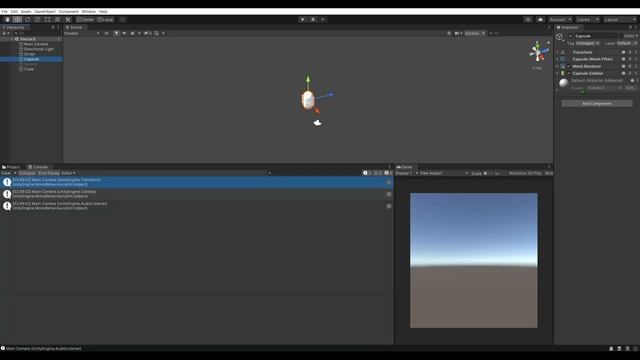Click the green Y-axis arrow handle
The image size is (640, 360).
pyautogui.click(x=308, y=79)
